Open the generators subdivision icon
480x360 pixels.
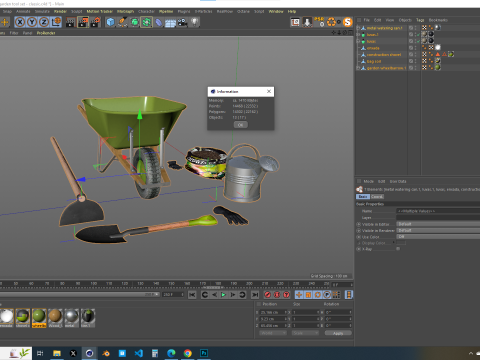click(134, 22)
